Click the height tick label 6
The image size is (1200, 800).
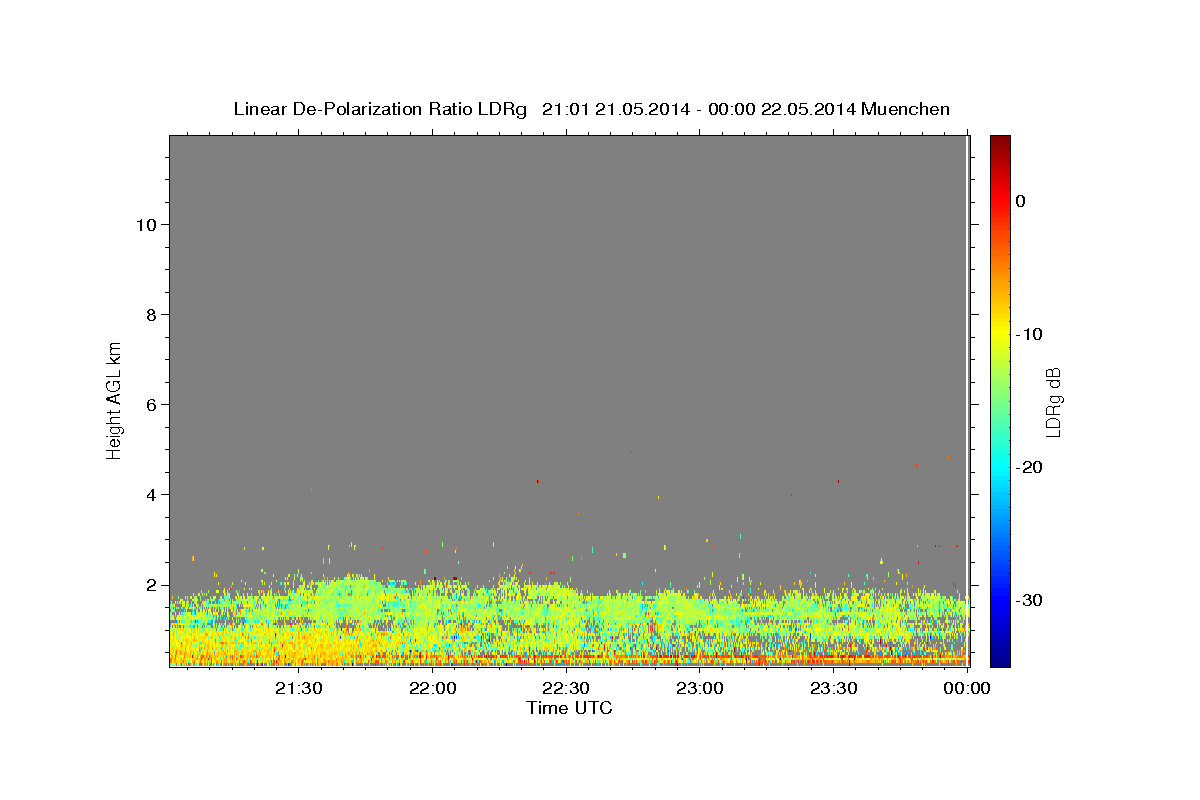point(149,405)
